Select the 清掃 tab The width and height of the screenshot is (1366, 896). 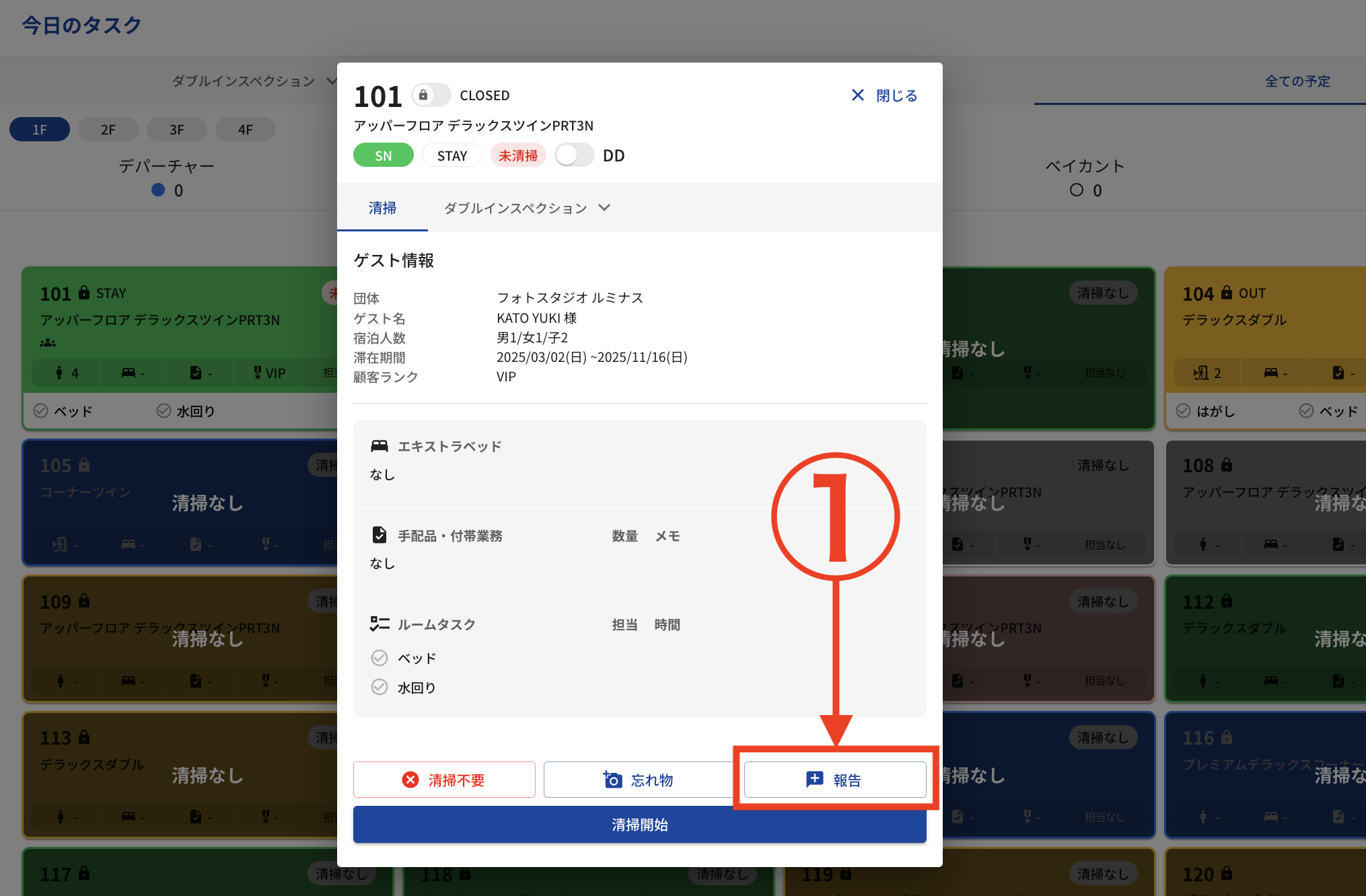382,208
